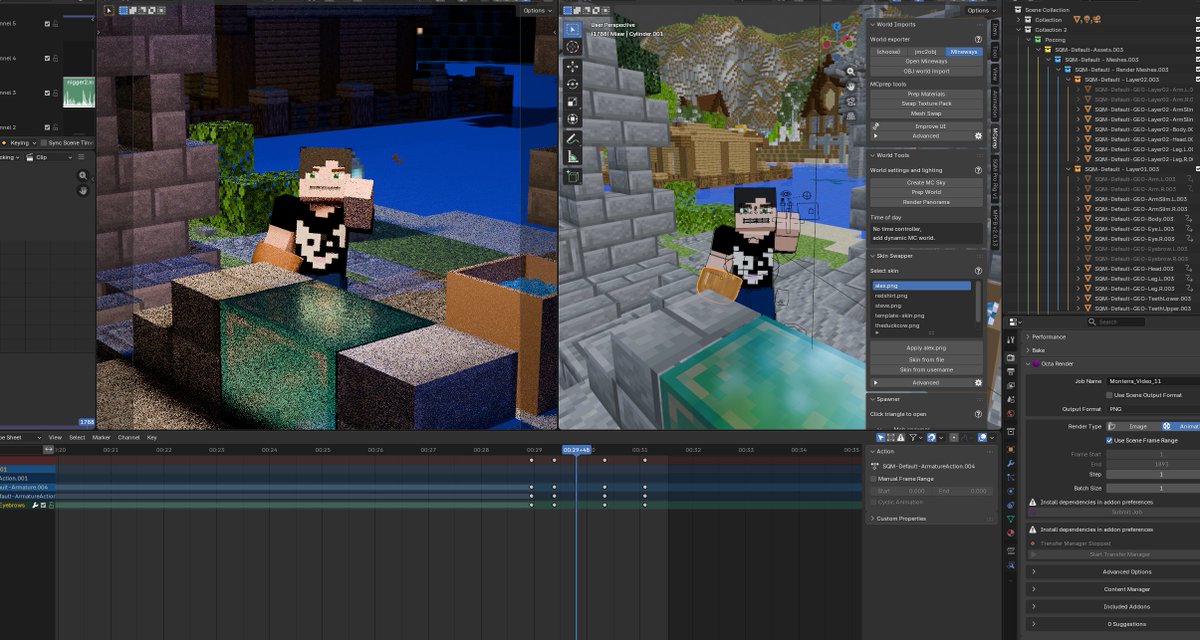Click the Batch Size value field

tap(1152, 488)
